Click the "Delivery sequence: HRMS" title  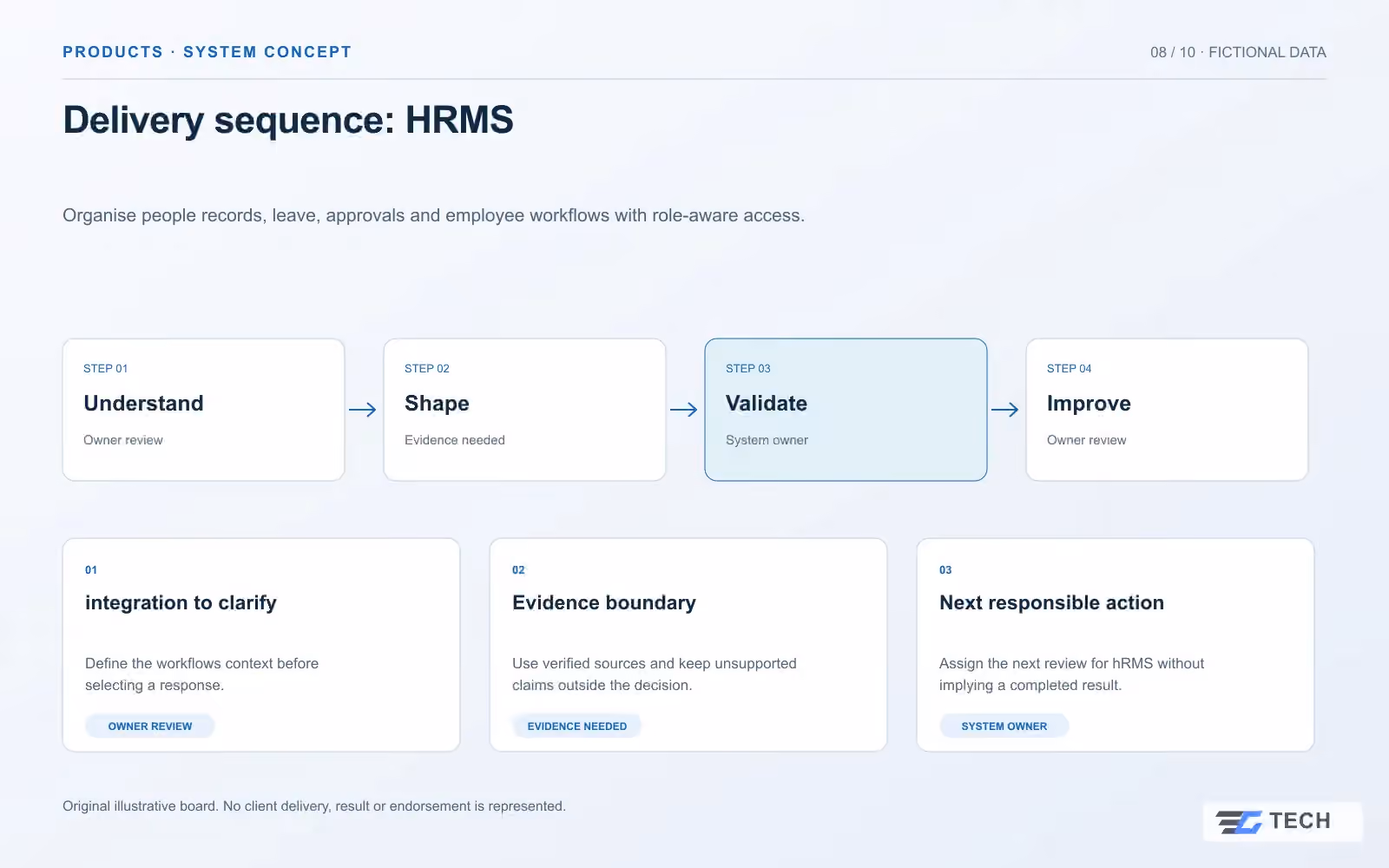click(x=288, y=120)
